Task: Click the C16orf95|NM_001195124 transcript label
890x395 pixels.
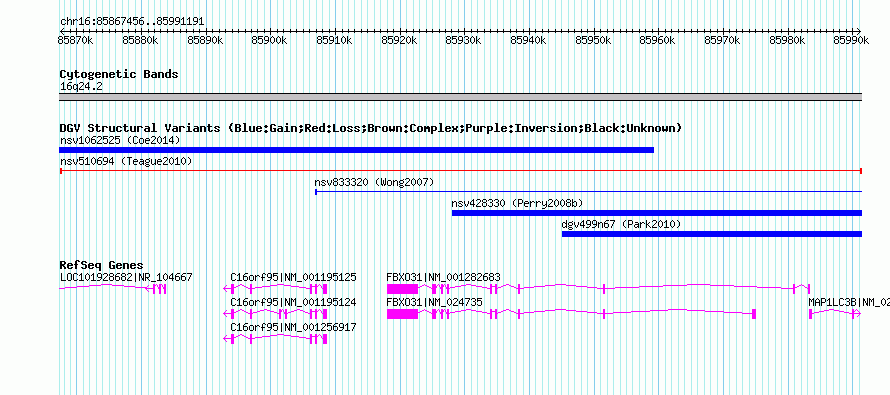Action: click(x=293, y=302)
